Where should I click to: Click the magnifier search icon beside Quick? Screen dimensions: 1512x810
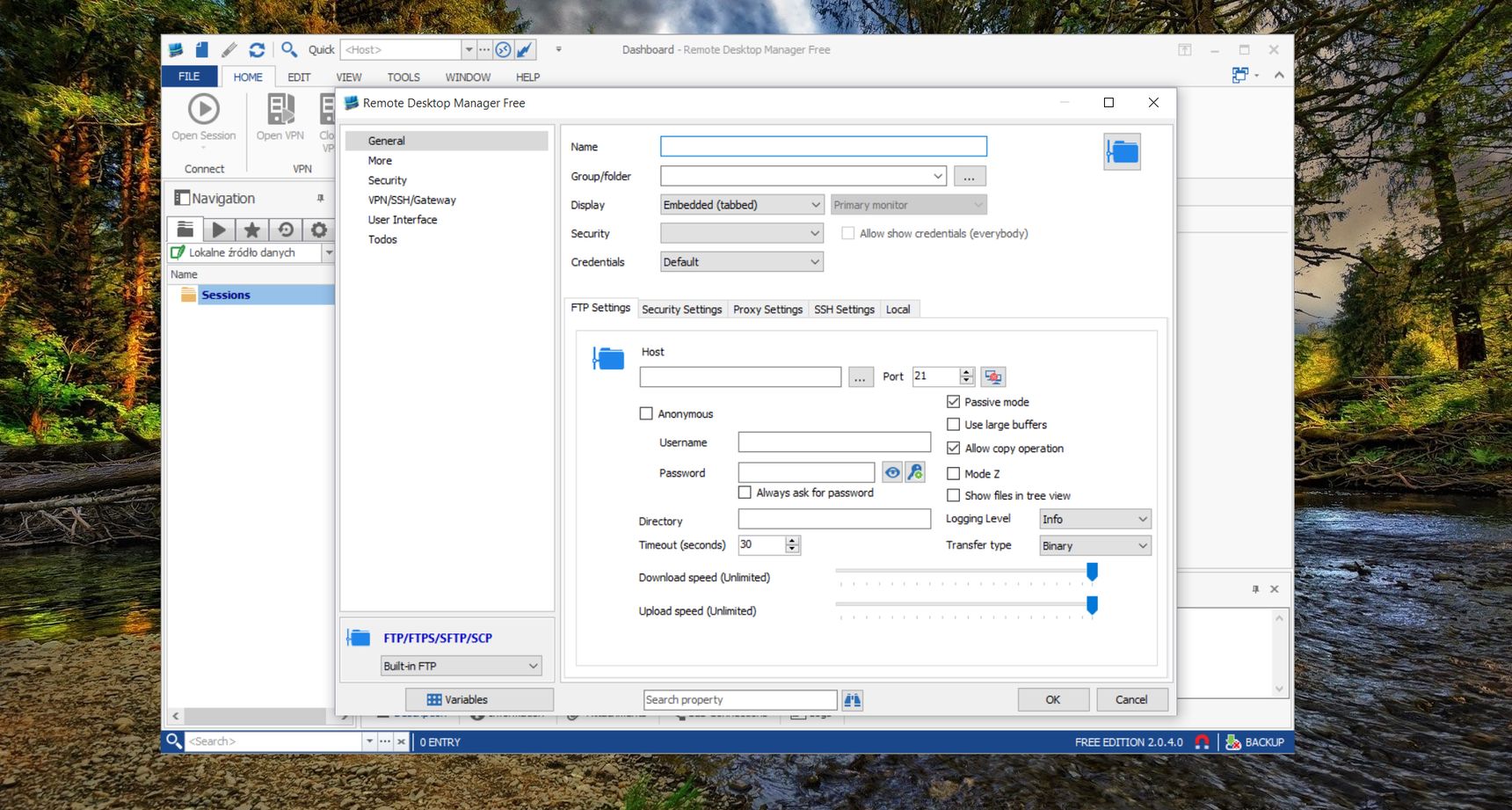(x=289, y=50)
